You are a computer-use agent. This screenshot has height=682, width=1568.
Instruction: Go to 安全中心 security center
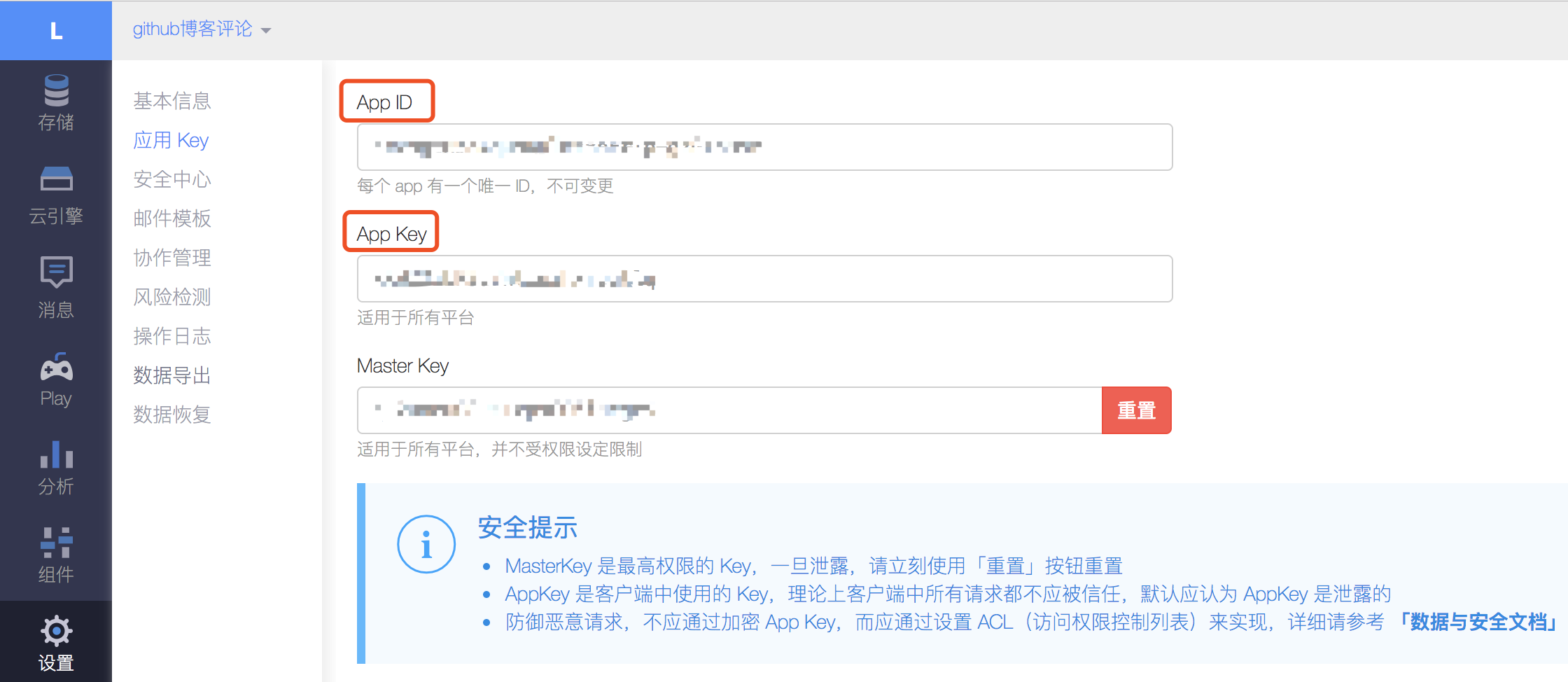[172, 179]
